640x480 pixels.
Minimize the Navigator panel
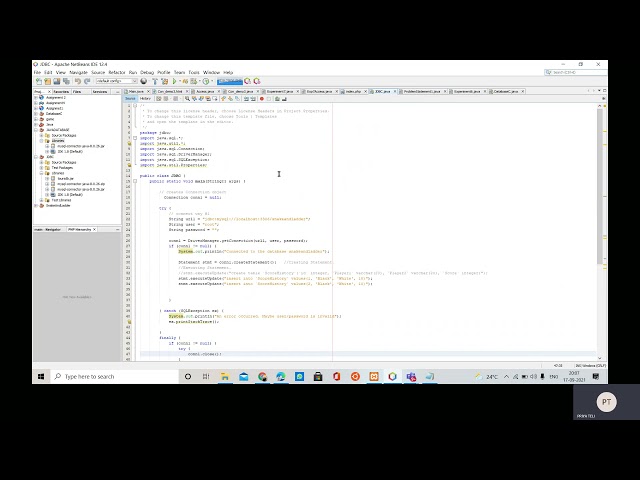tap(118, 229)
